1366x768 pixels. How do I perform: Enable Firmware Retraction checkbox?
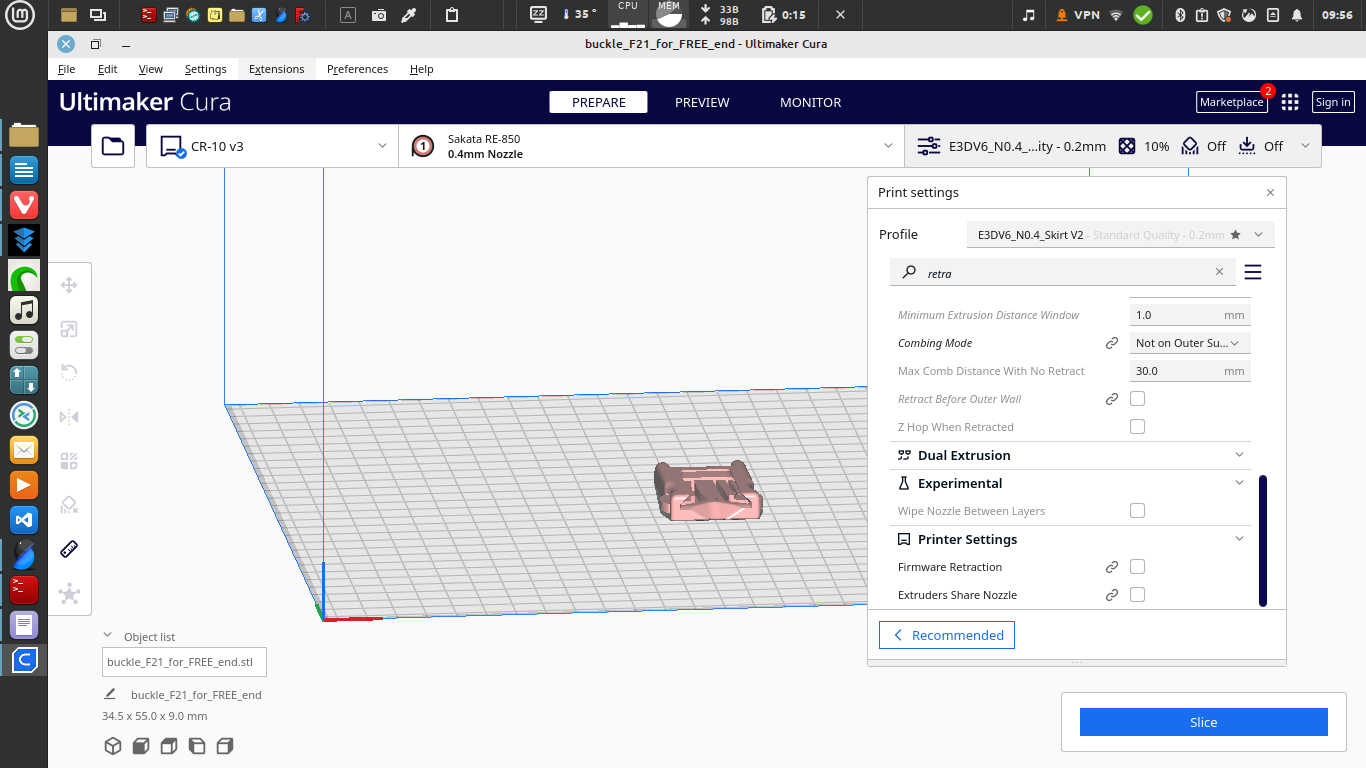click(1137, 567)
